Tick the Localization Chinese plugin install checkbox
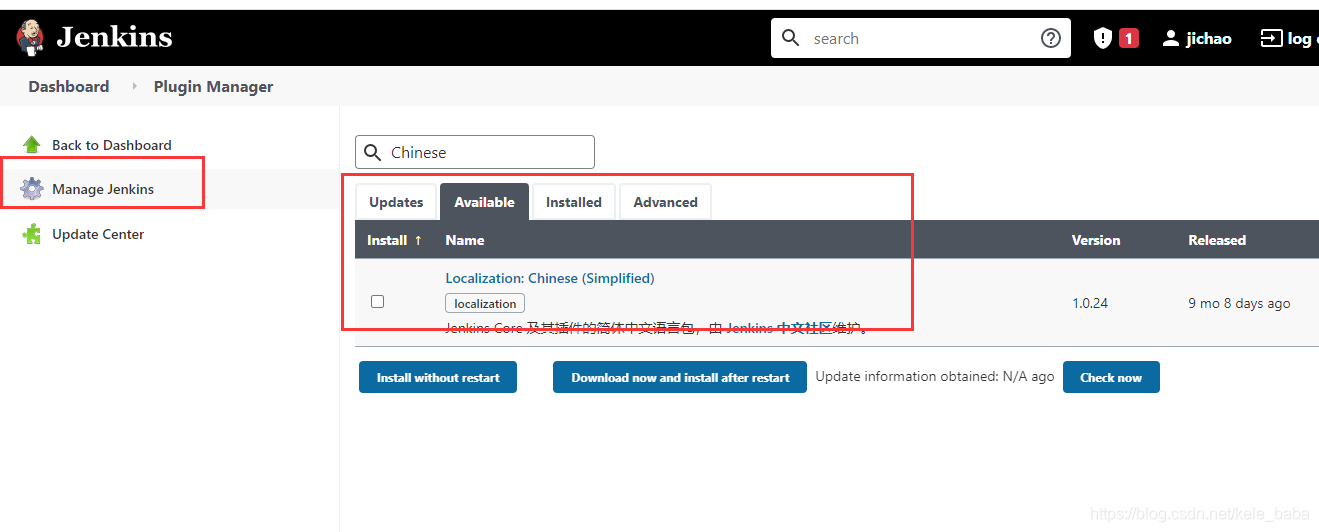 [377, 301]
